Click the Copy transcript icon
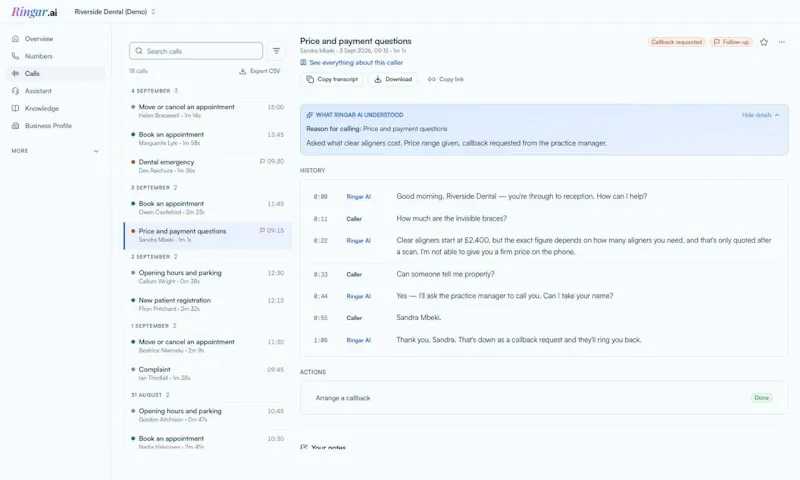800x480 pixels. (310, 79)
